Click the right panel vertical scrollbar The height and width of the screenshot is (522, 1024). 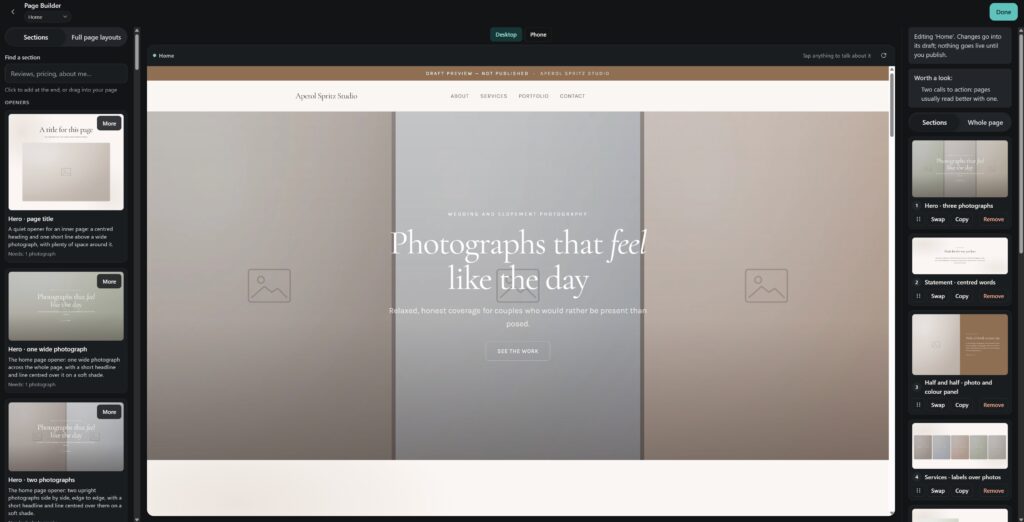point(1020,144)
